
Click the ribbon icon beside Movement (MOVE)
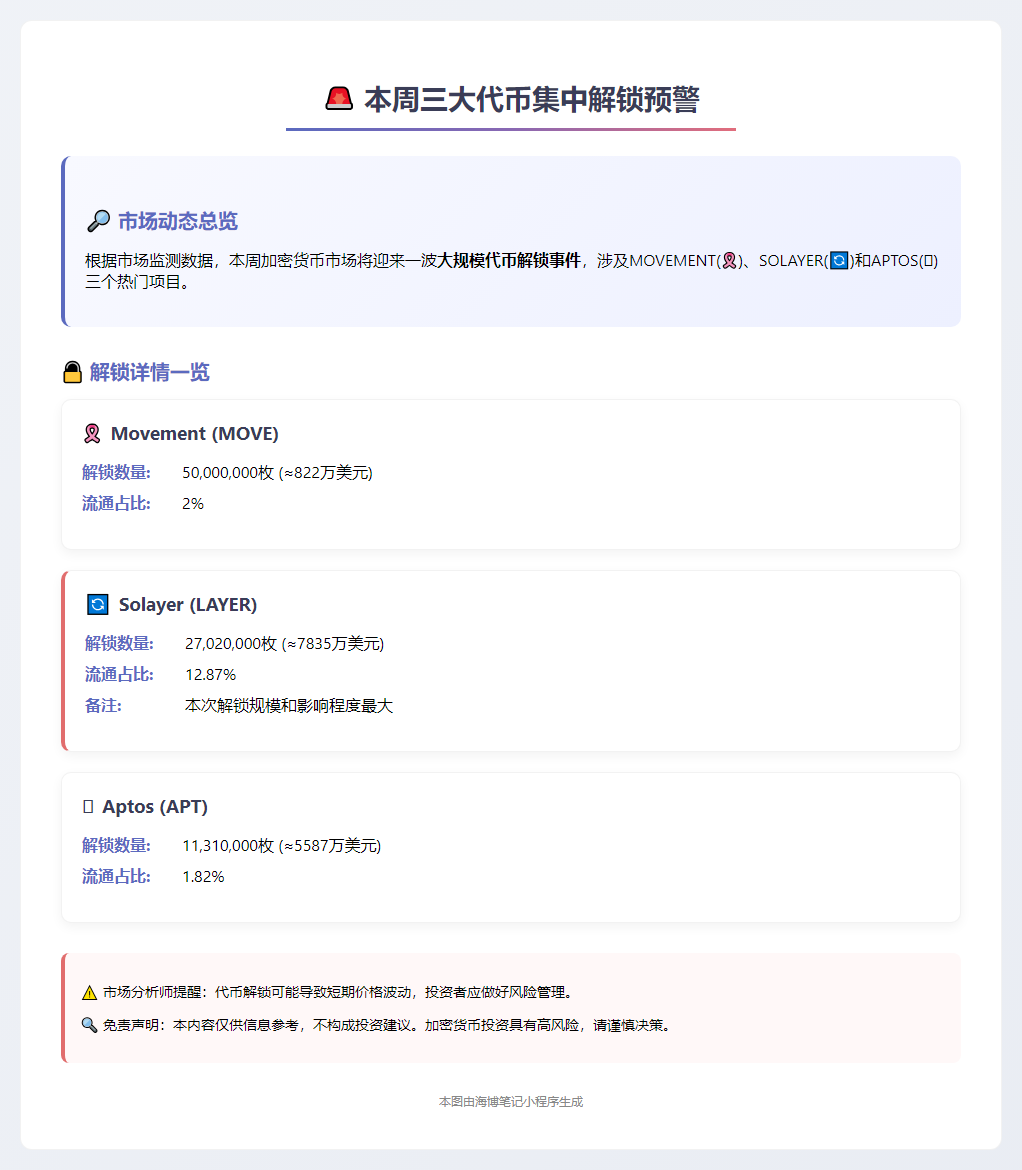coord(93,434)
